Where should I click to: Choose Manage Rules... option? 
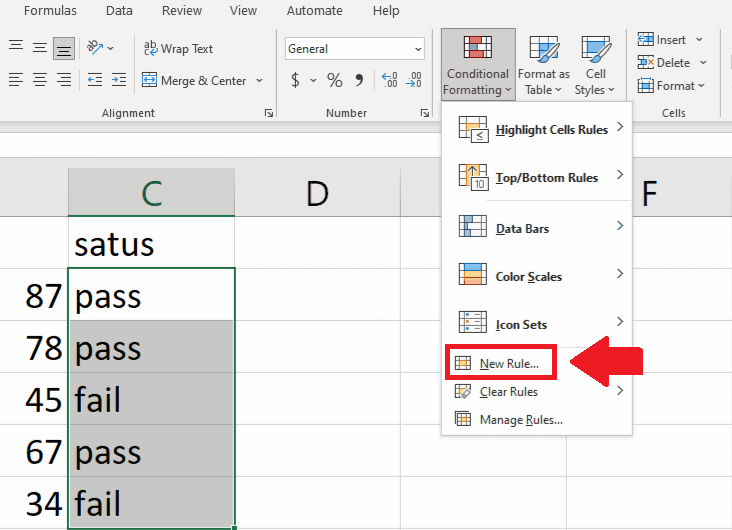[537, 419]
